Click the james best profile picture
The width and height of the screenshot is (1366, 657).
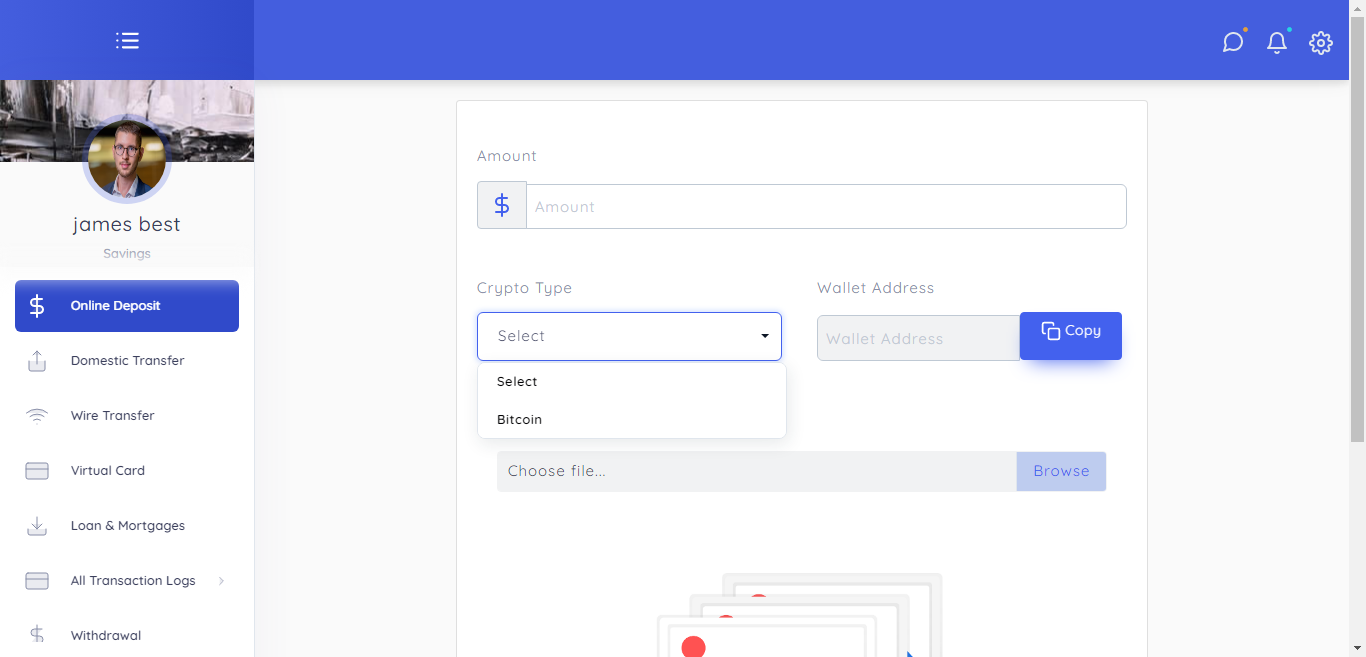pos(127,159)
